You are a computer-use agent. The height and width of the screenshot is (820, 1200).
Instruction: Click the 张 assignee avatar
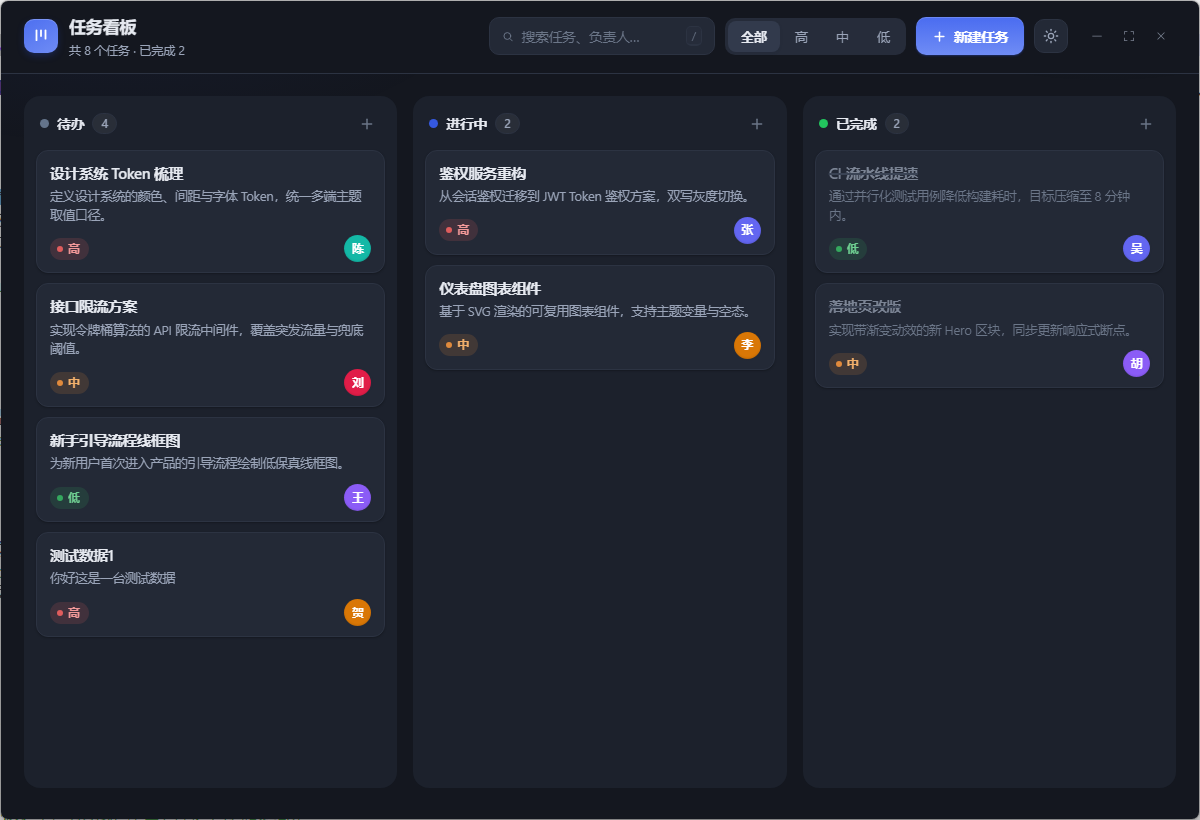(747, 230)
